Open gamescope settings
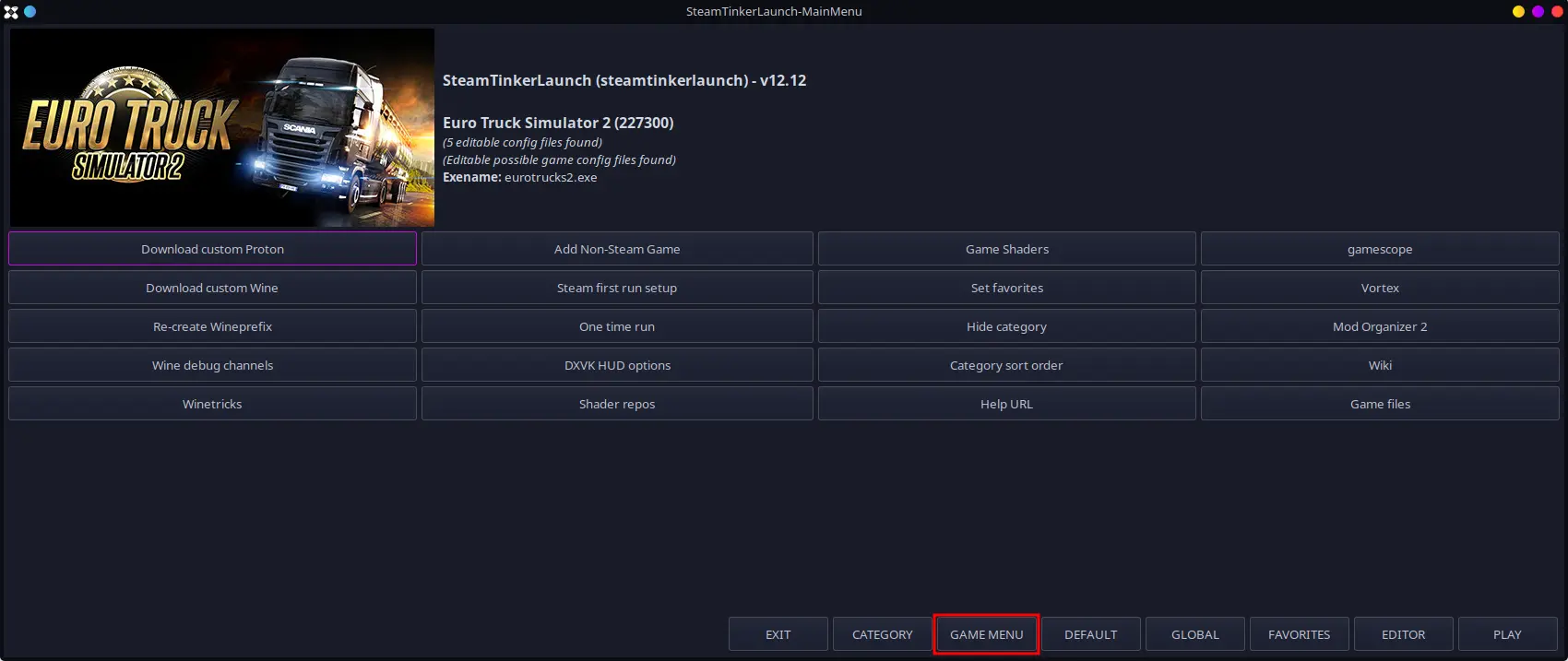The height and width of the screenshot is (661, 1568). click(x=1380, y=249)
